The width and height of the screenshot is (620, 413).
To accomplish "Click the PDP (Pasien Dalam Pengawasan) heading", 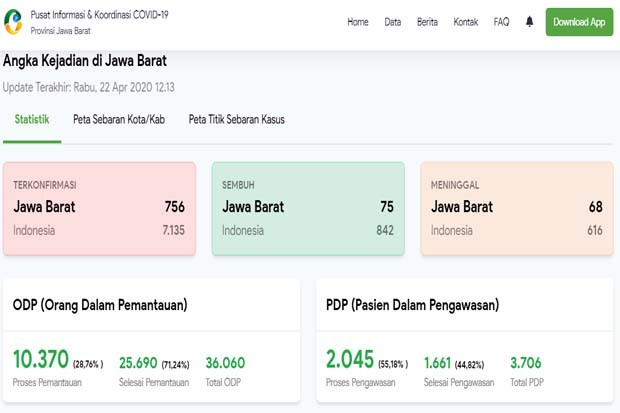I will point(412,305).
